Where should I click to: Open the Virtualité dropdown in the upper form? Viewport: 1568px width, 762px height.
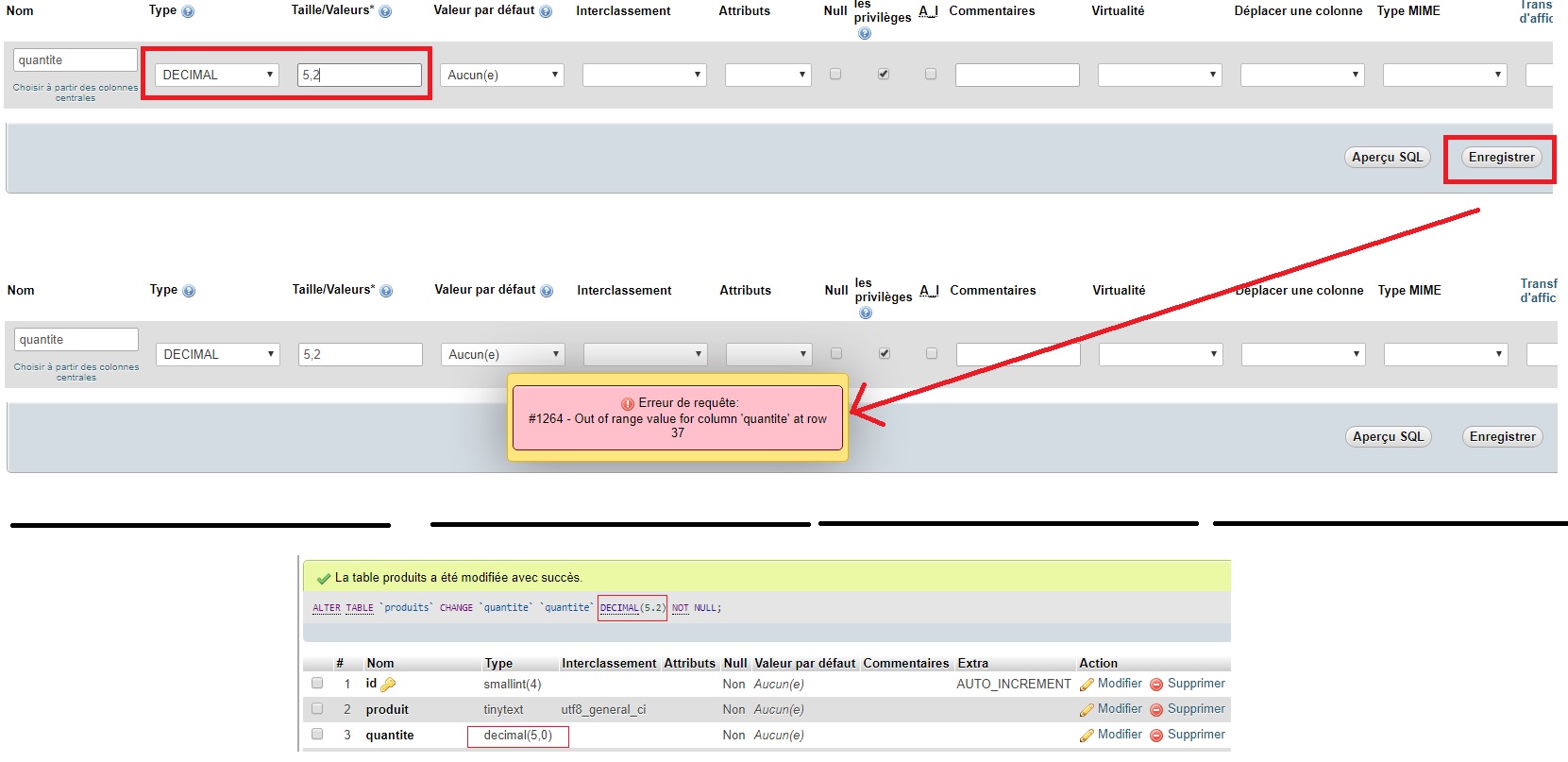tap(1160, 75)
